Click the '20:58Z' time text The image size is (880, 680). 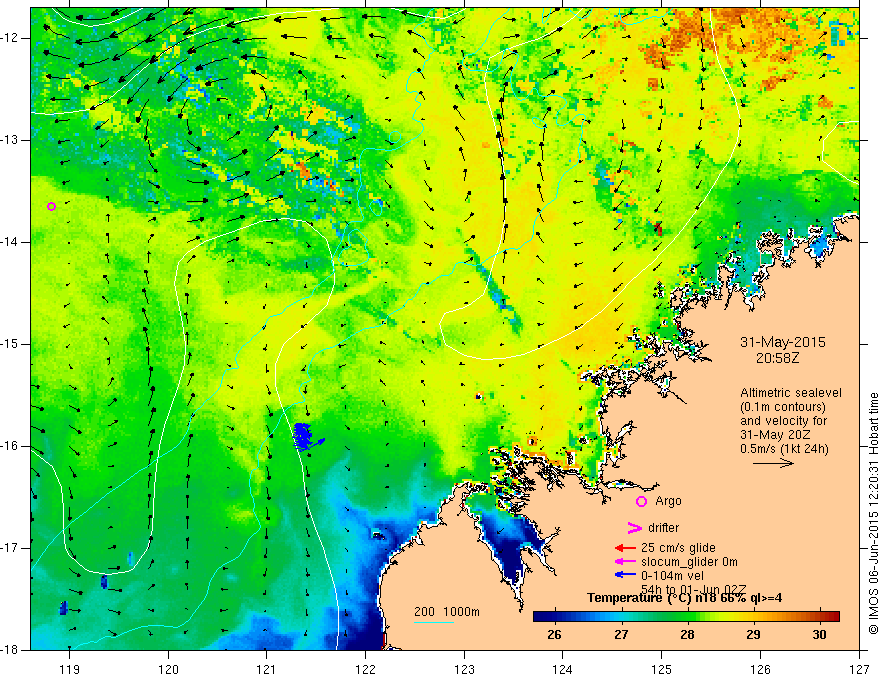777,357
